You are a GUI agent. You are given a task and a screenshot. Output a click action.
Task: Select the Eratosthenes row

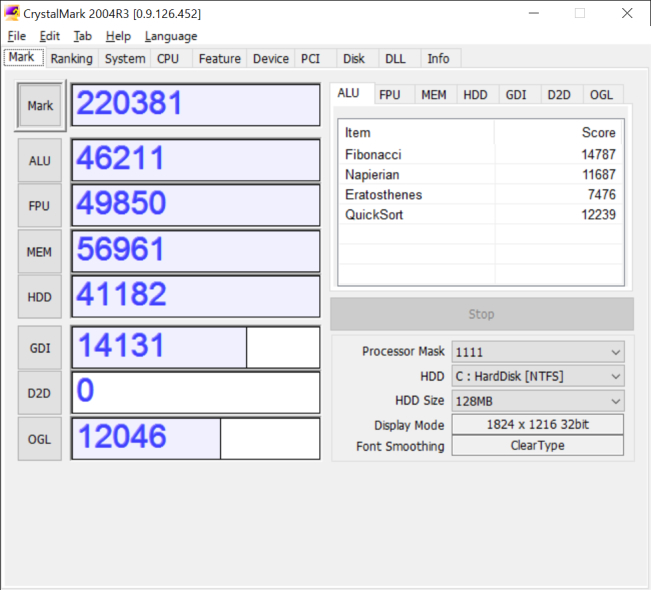481,194
